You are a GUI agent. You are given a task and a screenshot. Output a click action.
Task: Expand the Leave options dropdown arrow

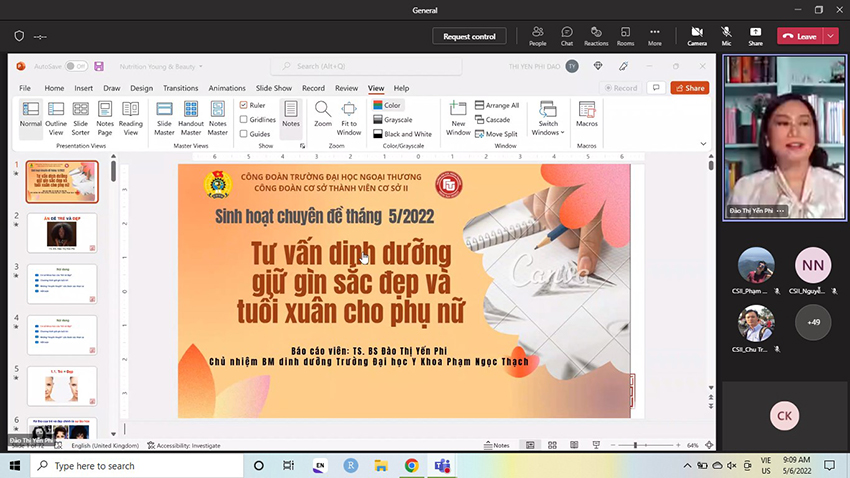tap(831, 36)
